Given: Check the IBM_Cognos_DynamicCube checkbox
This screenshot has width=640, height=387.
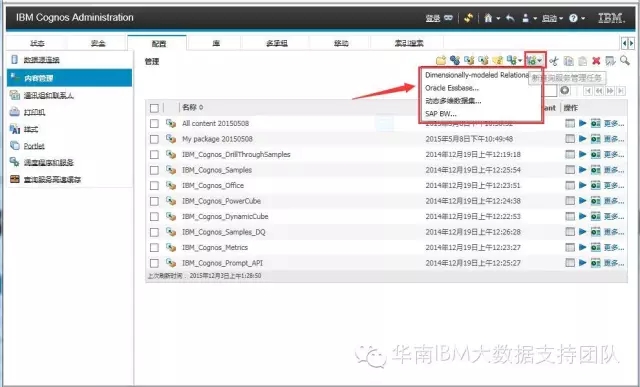Looking at the screenshot, I should pos(154,217).
